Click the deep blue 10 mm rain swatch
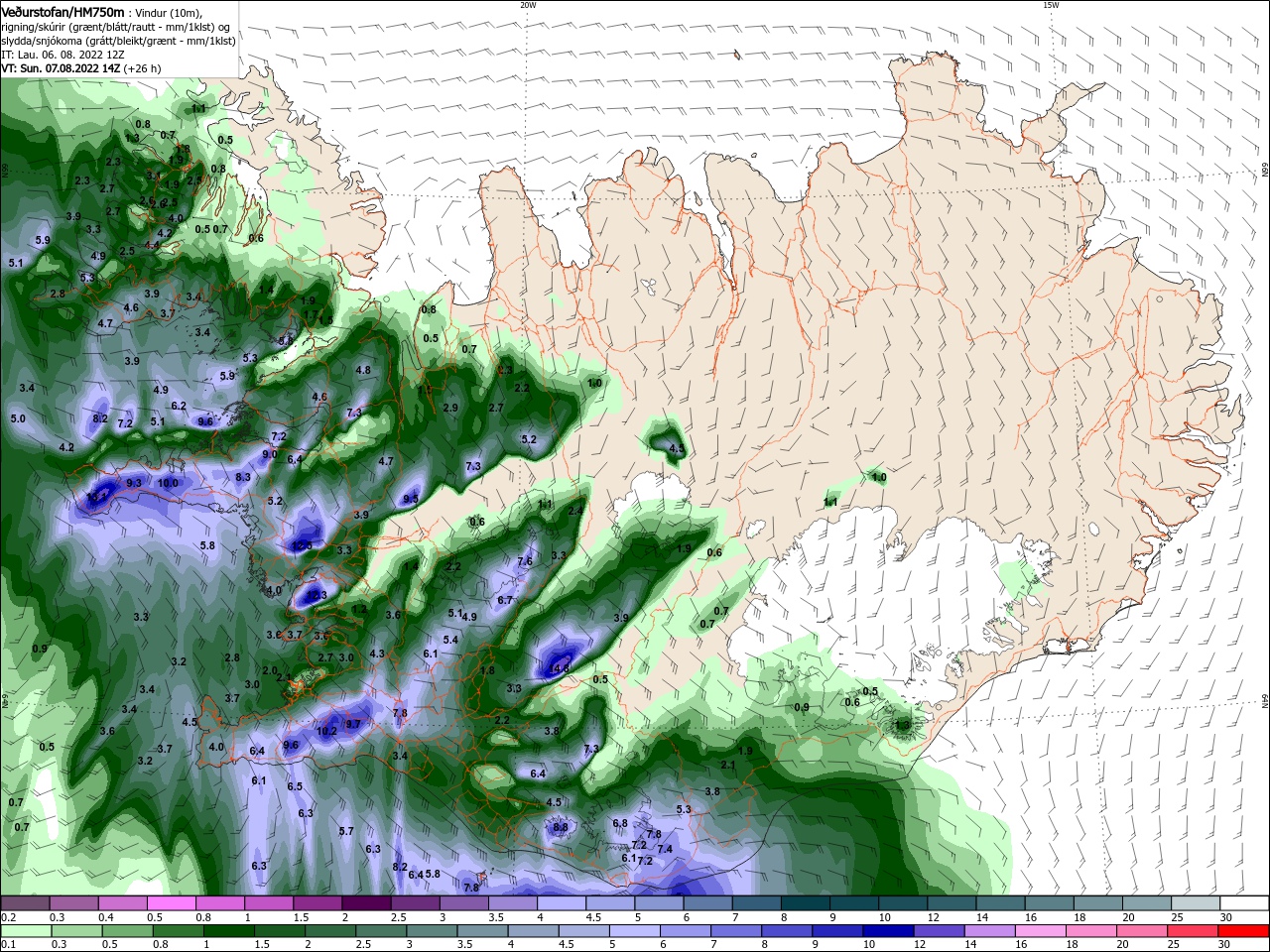The image size is (1270, 952). click(x=889, y=931)
